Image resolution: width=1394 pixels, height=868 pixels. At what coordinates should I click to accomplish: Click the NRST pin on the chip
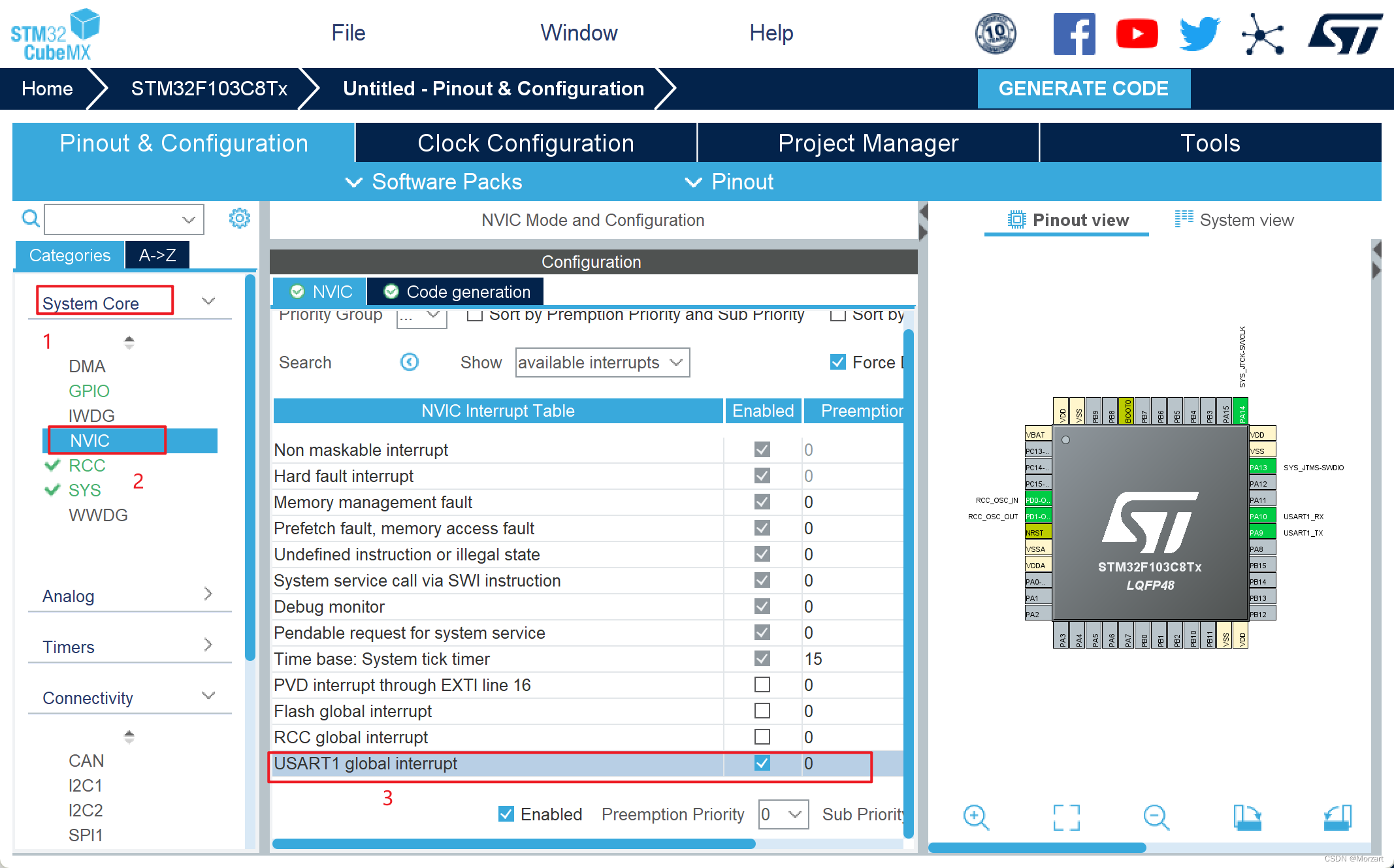click(1038, 532)
